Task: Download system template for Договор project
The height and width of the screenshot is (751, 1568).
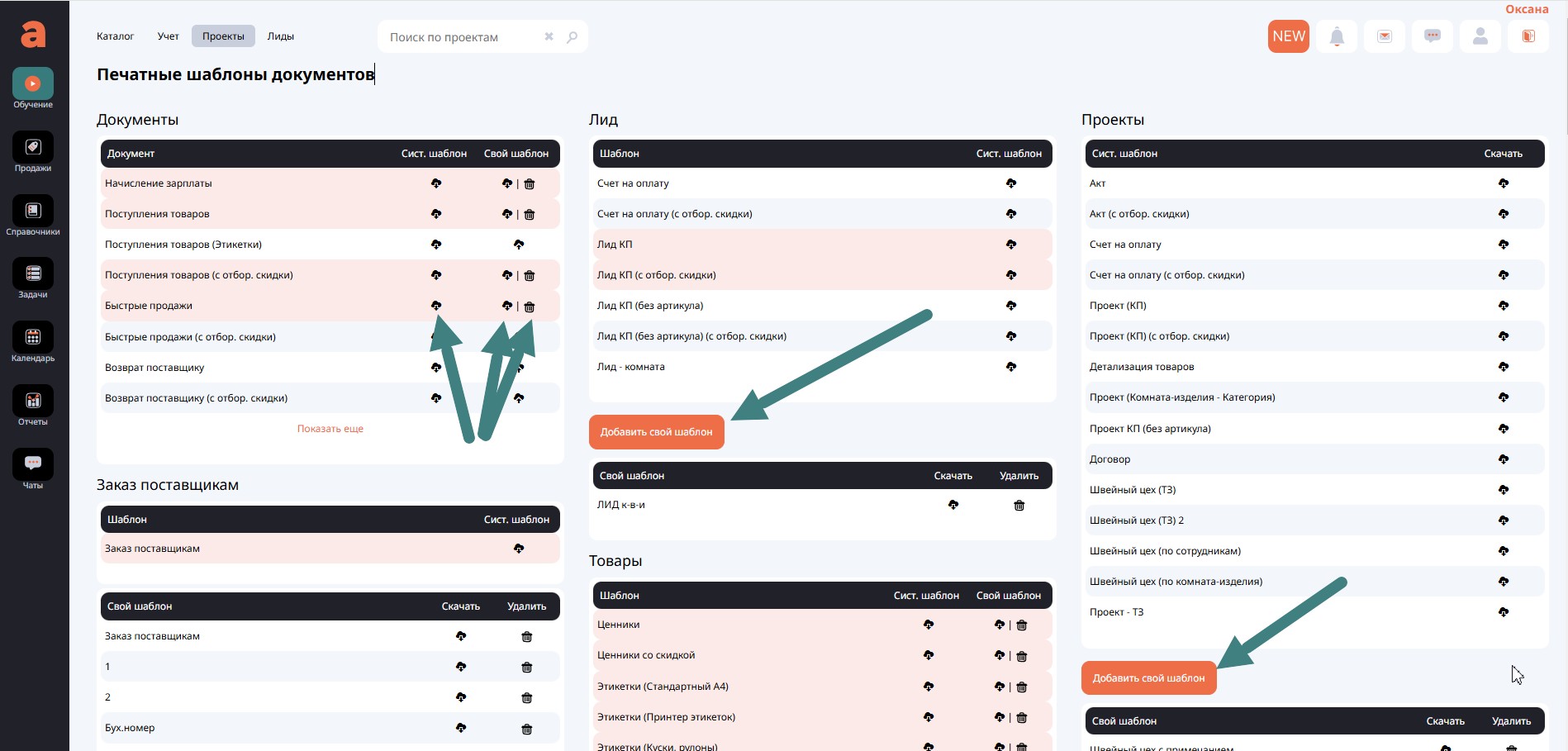Action: 1504,459
